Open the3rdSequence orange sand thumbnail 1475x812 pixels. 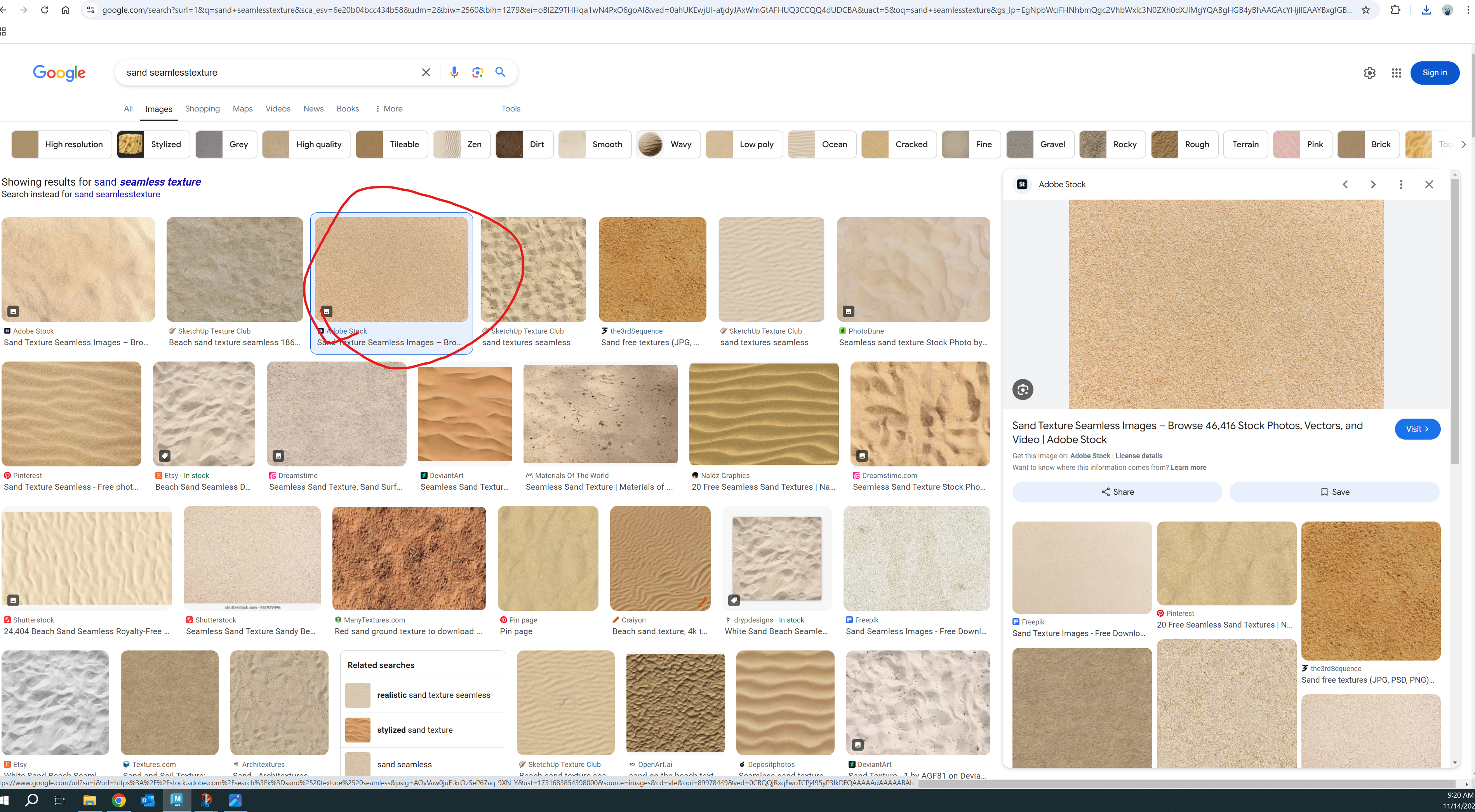pos(652,269)
